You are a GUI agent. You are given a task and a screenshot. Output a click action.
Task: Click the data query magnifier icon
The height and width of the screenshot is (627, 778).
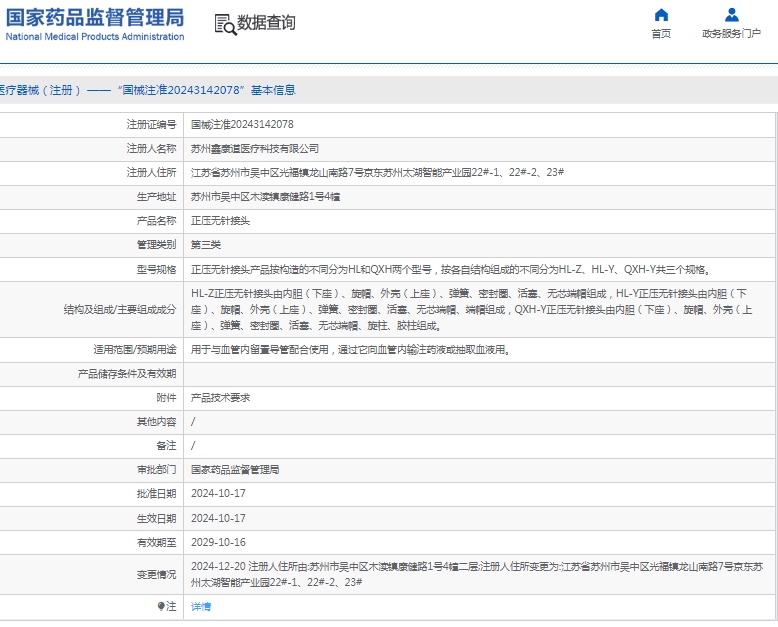point(225,24)
